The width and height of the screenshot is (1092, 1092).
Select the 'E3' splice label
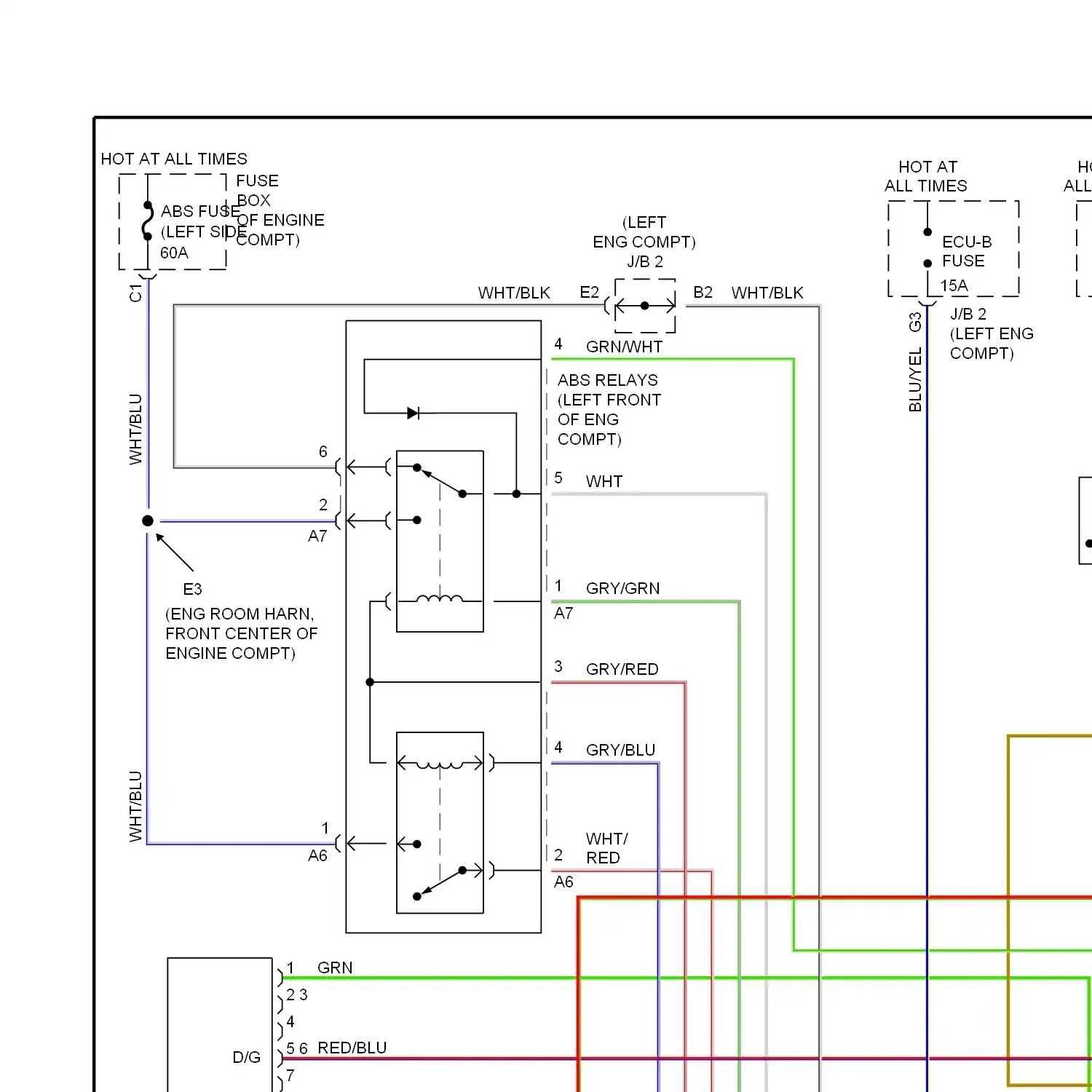point(192,589)
